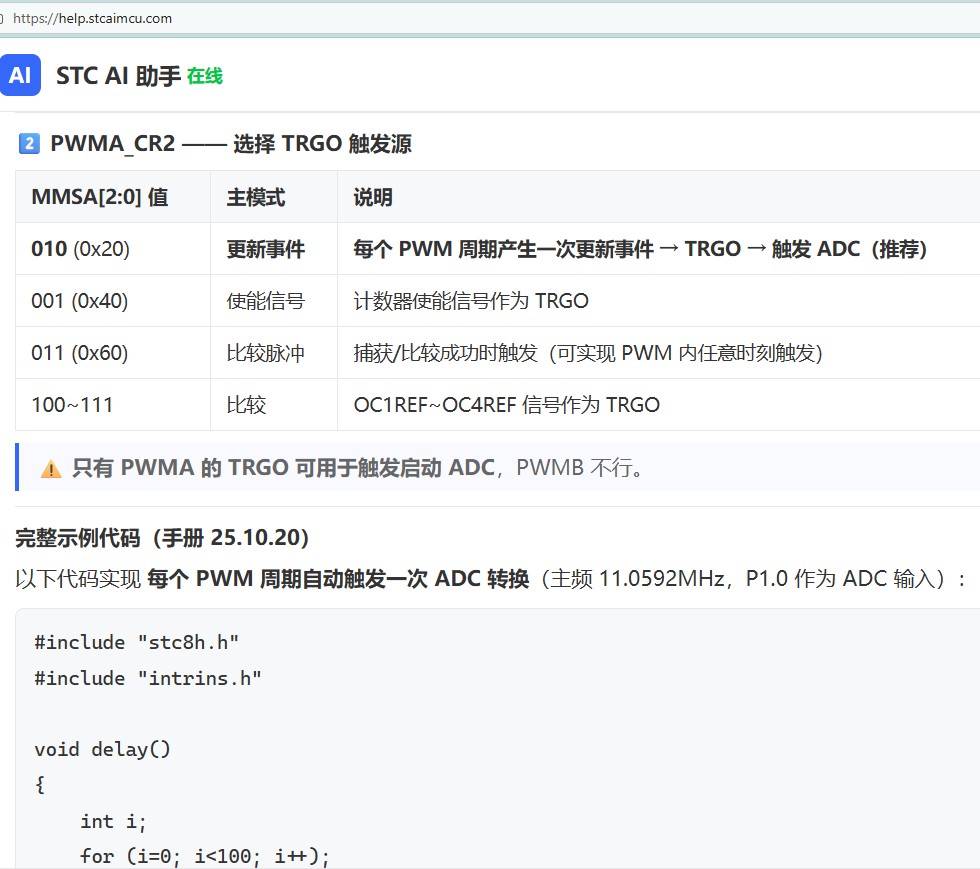The image size is (980, 869).
Task: Click the 'PWMA_CR2 —— 选择 TRGO 触发源' heading
Action: pos(231,143)
